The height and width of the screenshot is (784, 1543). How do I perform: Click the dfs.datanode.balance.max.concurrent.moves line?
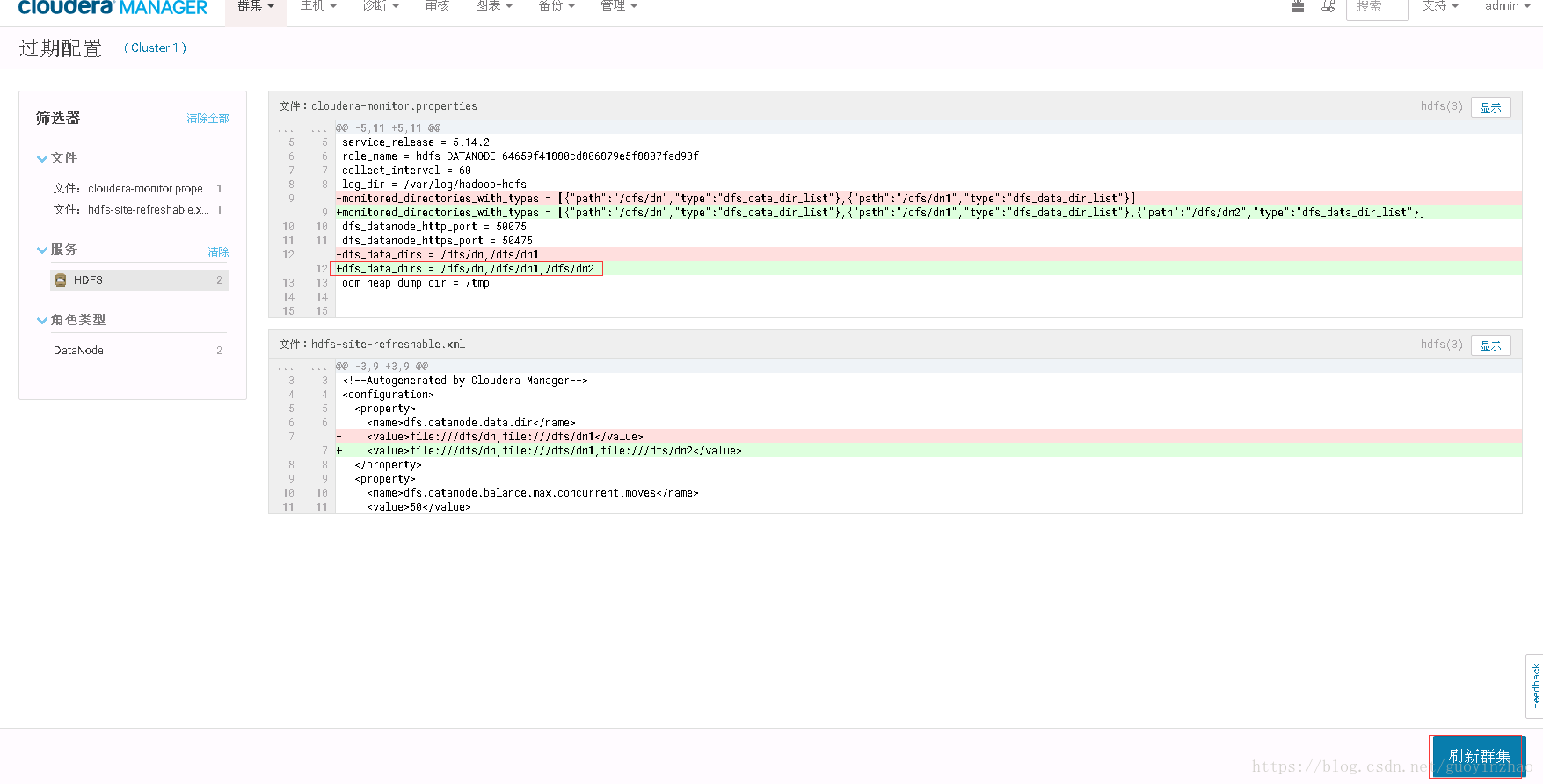[928, 493]
